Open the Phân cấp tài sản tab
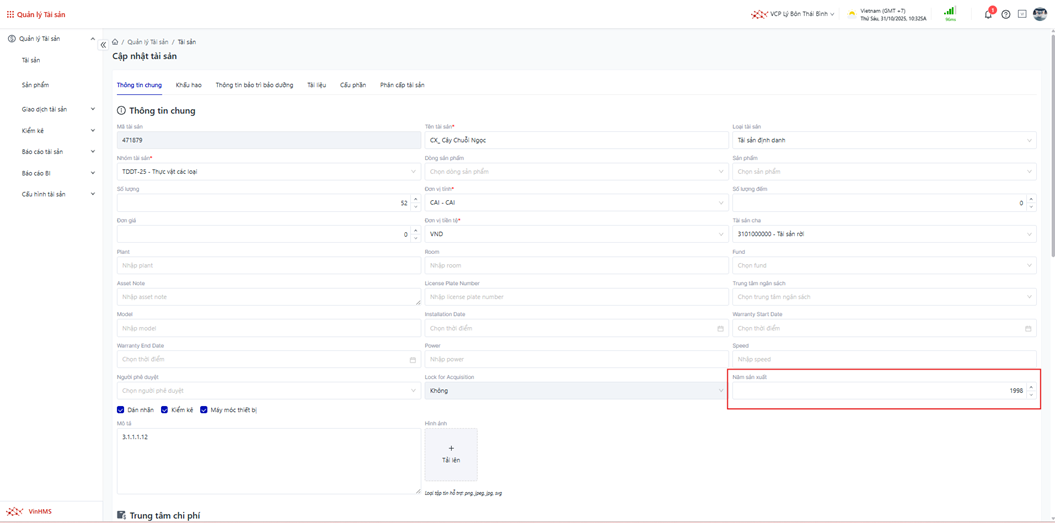This screenshot has height=523, width=1055. (x=402, y=85)
